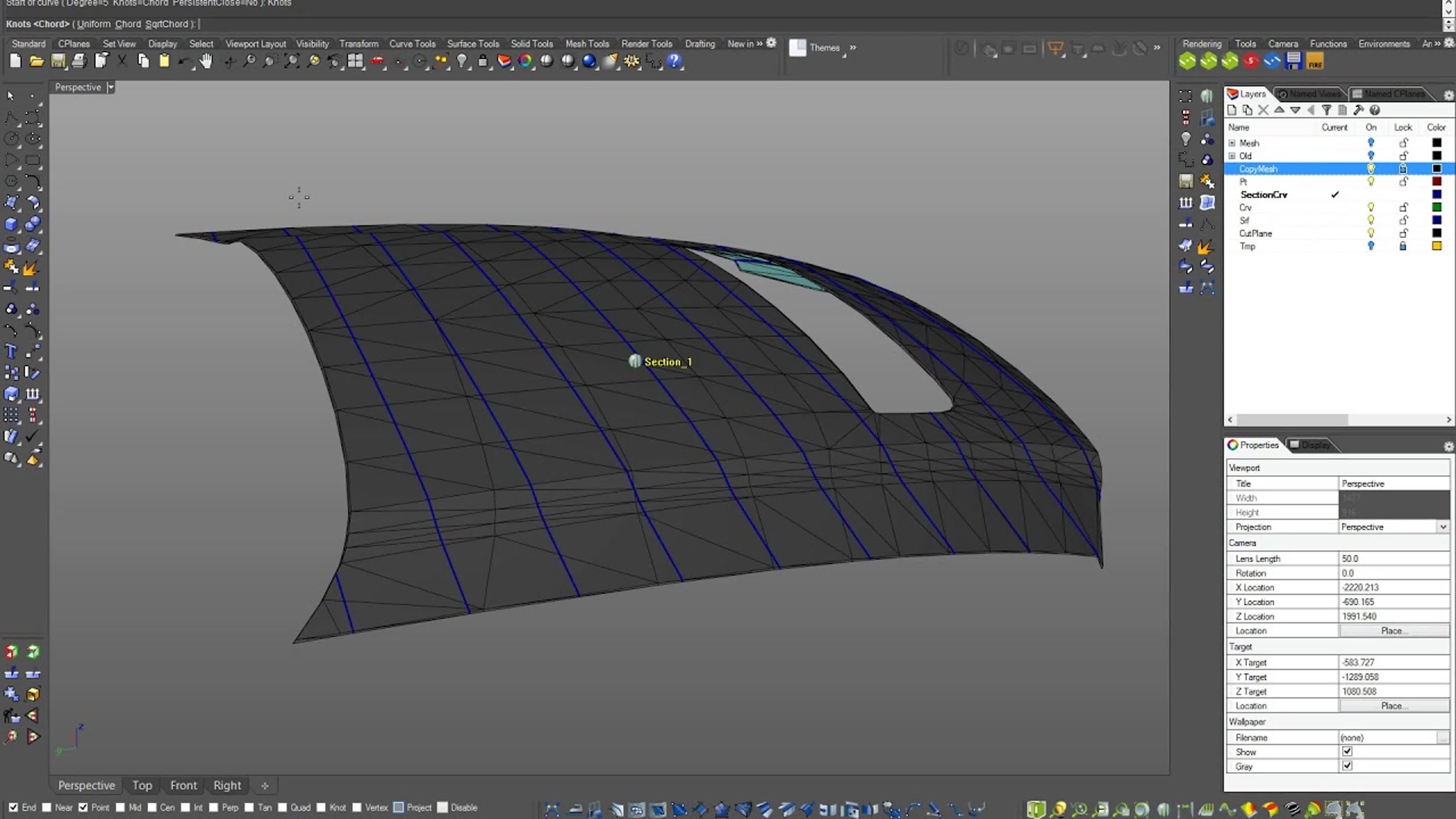Viewport: 1456px width, 819px height.
Task: Open the Projection dropdown in Properties
Action: (x=1443, y=527)
